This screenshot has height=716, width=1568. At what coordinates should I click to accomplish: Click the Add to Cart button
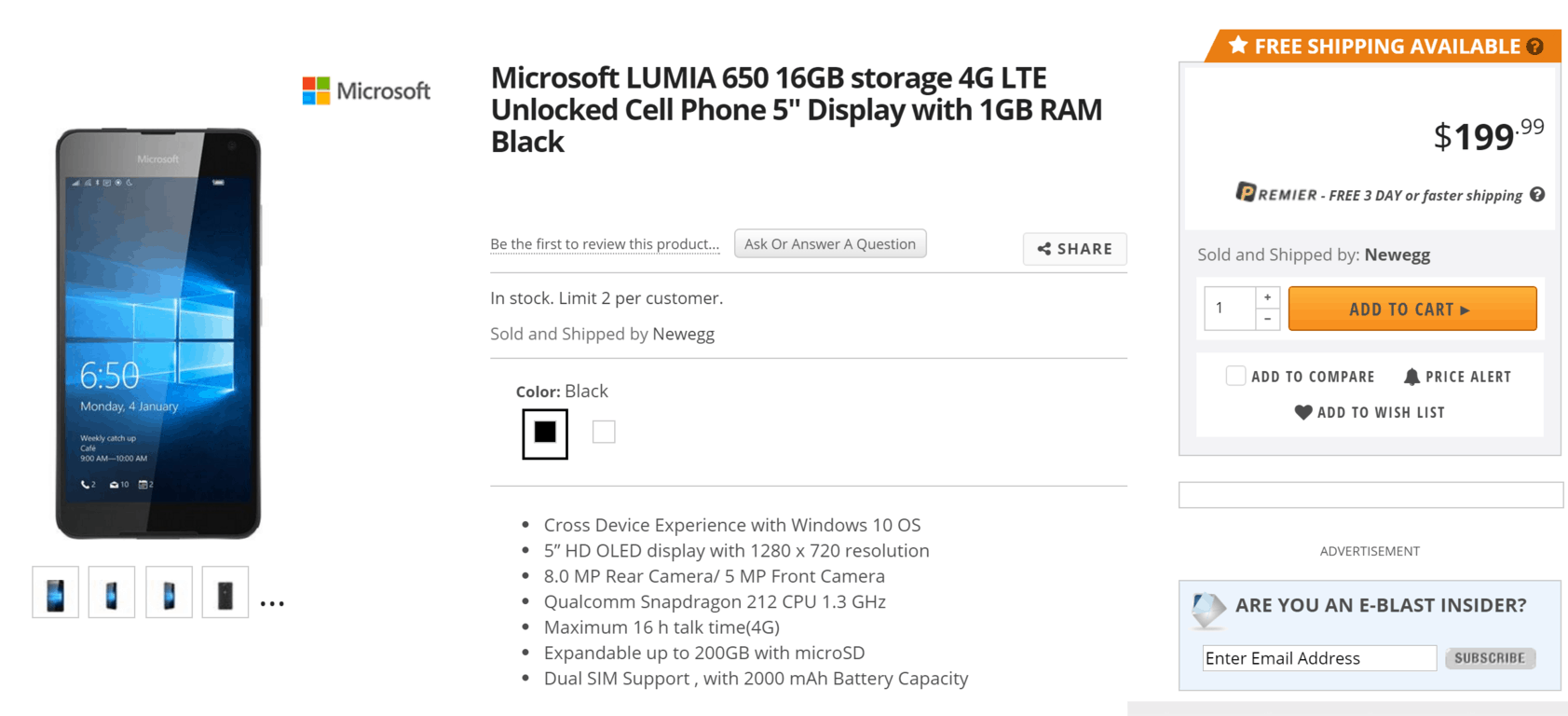click(x=1412, y=309)
